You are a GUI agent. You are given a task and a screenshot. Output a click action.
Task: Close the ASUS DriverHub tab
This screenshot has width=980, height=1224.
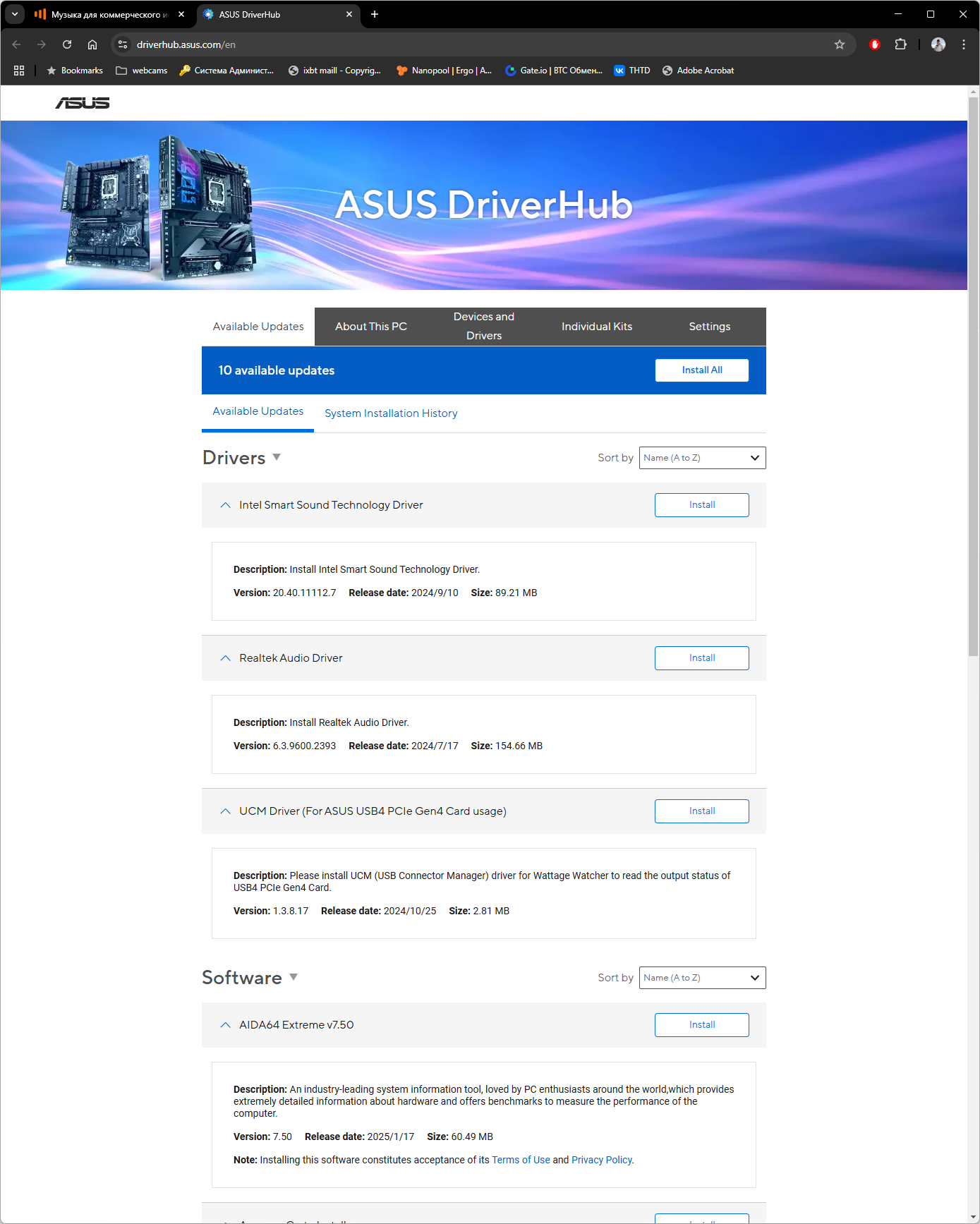[349, 14]
